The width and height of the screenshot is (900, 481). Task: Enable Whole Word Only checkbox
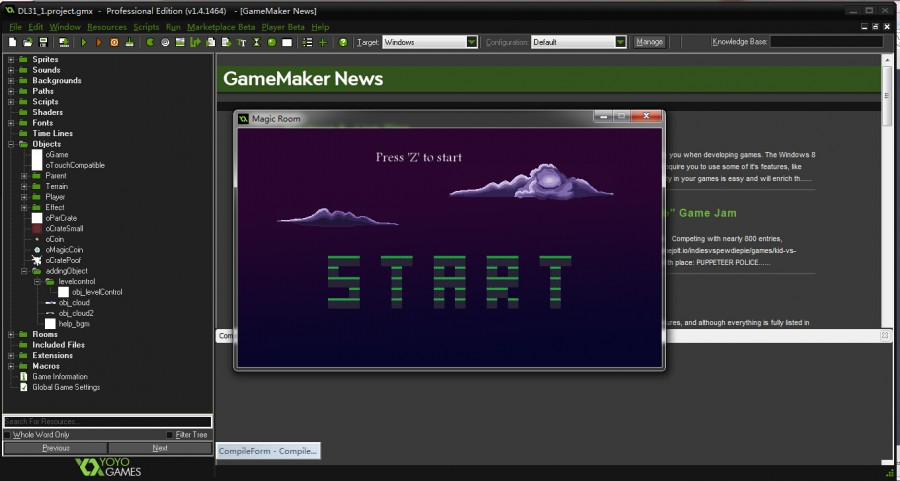(x=7, y=435)
